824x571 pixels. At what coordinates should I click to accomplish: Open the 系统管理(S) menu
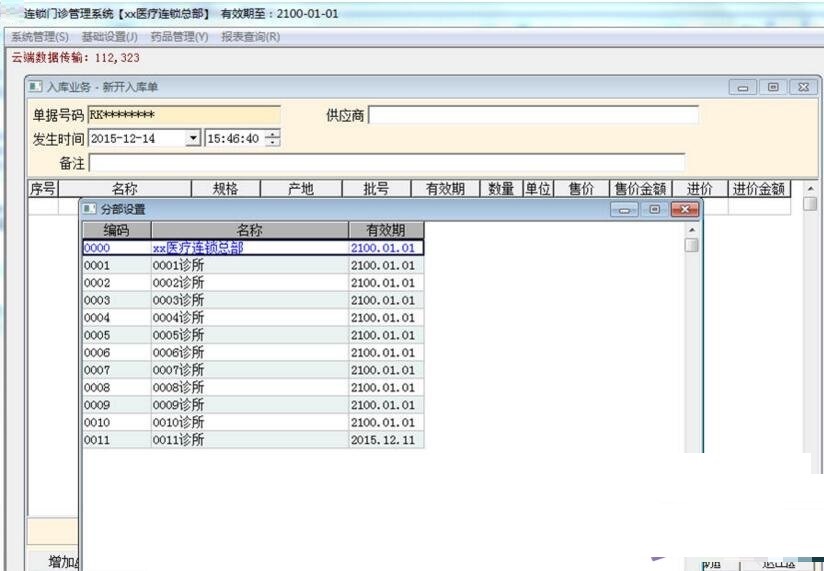click(40, 37)
